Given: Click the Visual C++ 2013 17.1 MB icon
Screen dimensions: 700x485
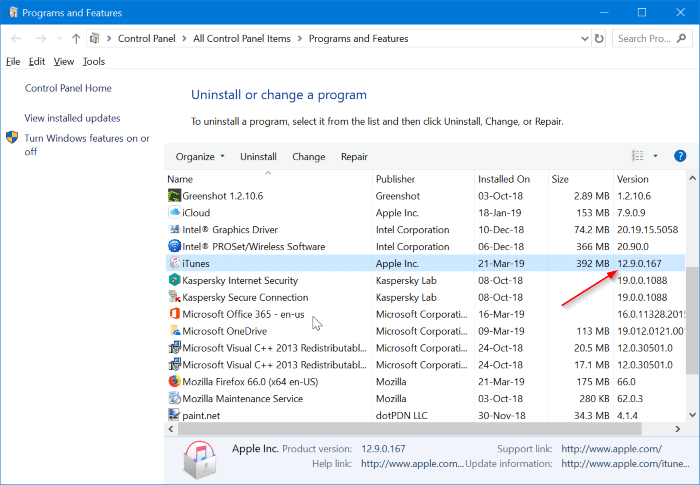Looking at the screenshot, I should pos(174,365).
